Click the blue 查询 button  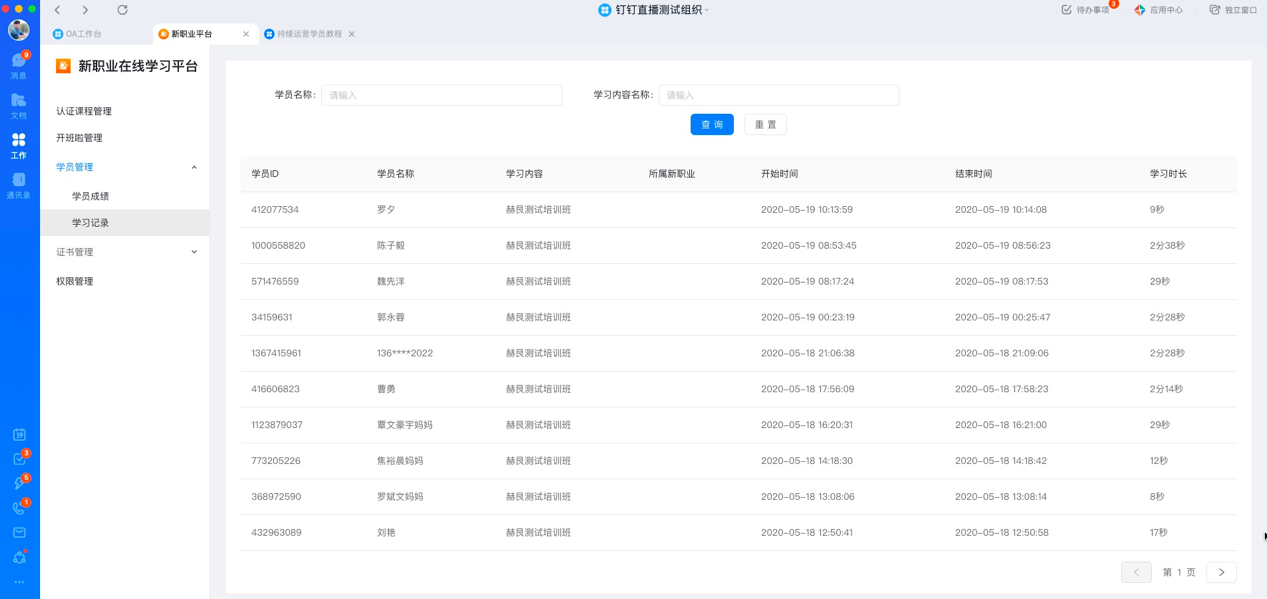712,125
